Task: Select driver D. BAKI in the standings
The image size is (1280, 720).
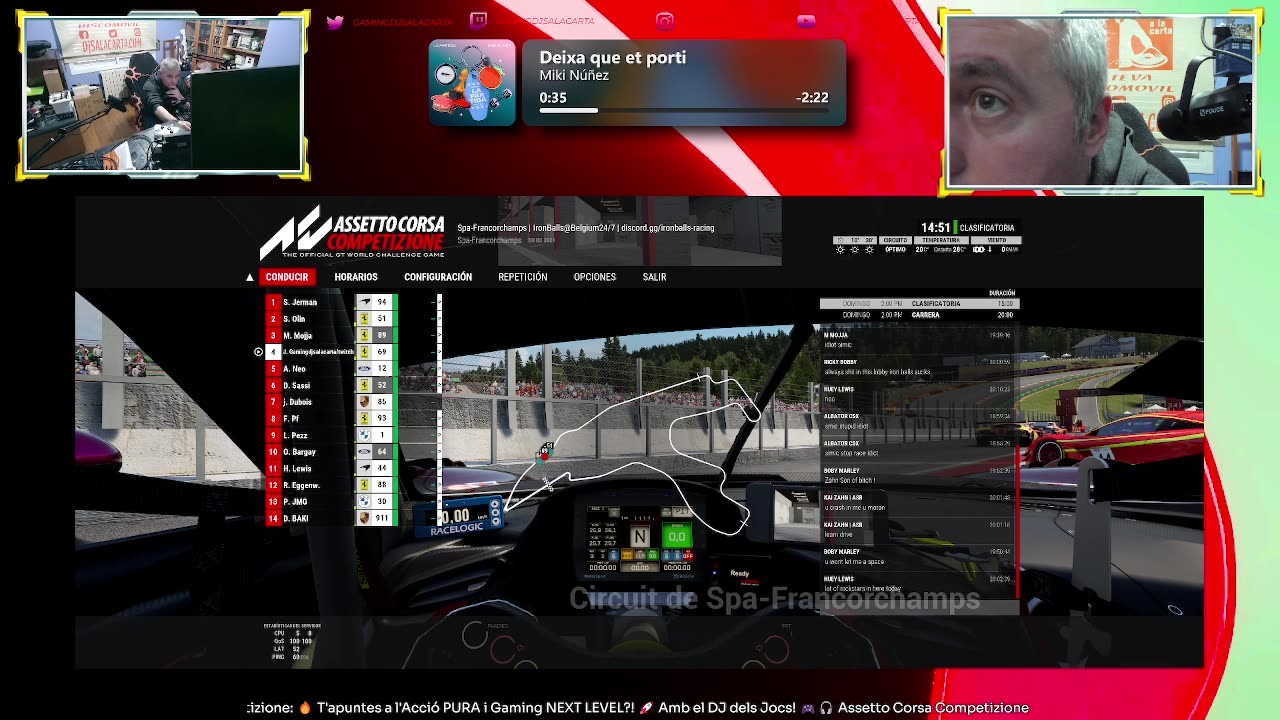Action: coord(296,518)
